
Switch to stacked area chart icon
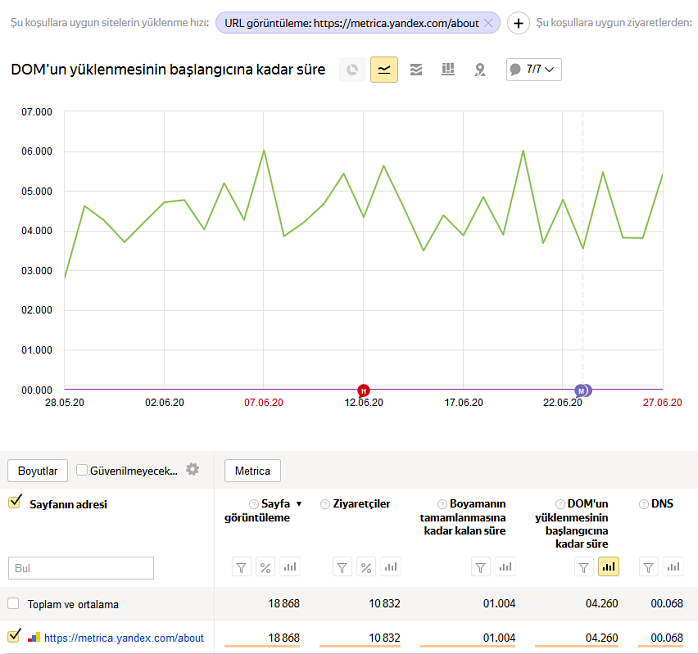tap(416, 69)
